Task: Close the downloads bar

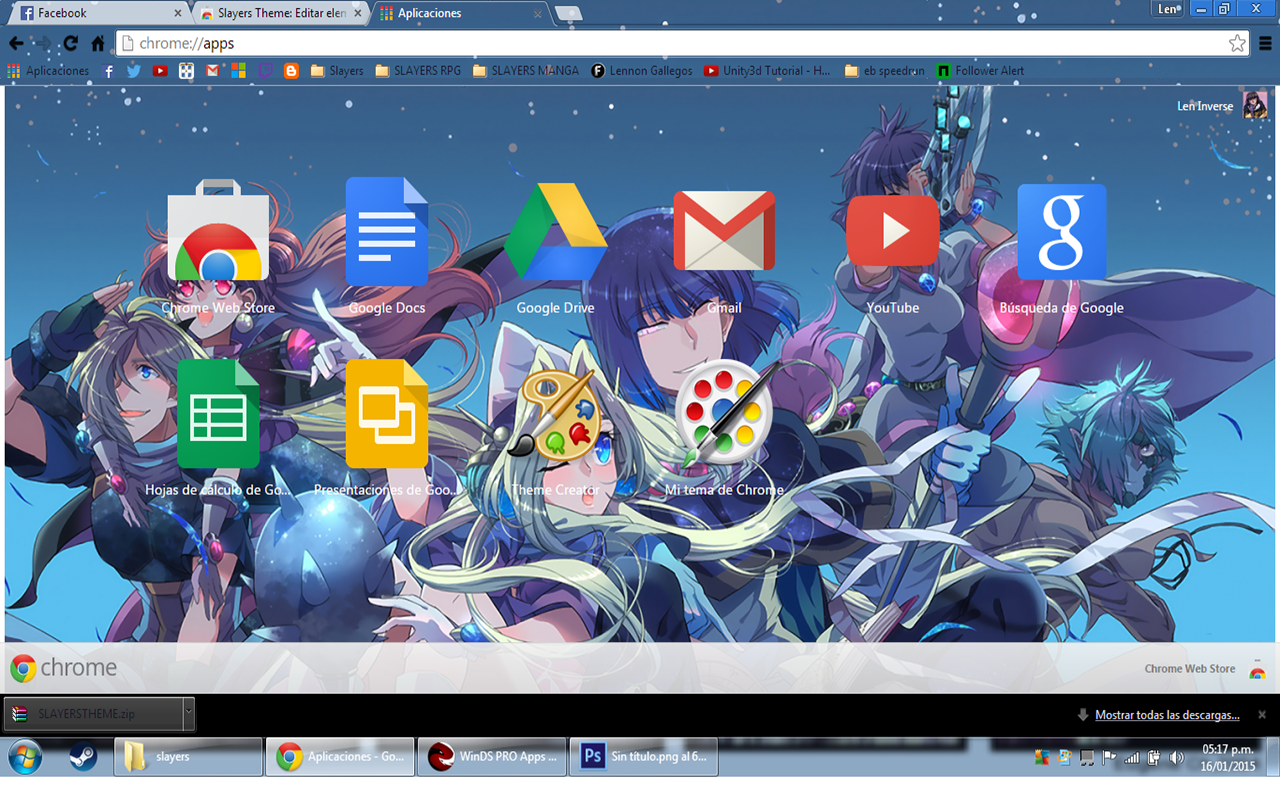Action: [x=1262, y=715]
